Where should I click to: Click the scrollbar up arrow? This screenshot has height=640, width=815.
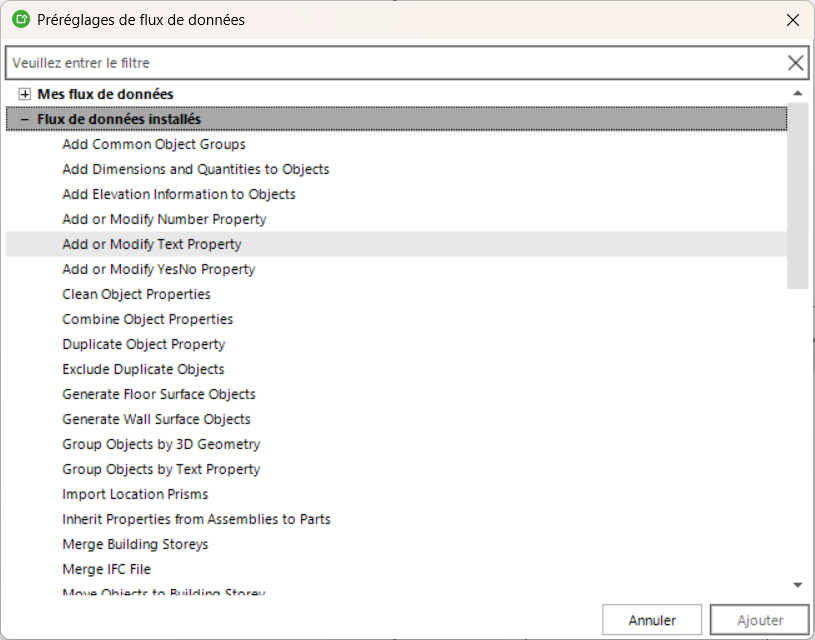(797, 94)
